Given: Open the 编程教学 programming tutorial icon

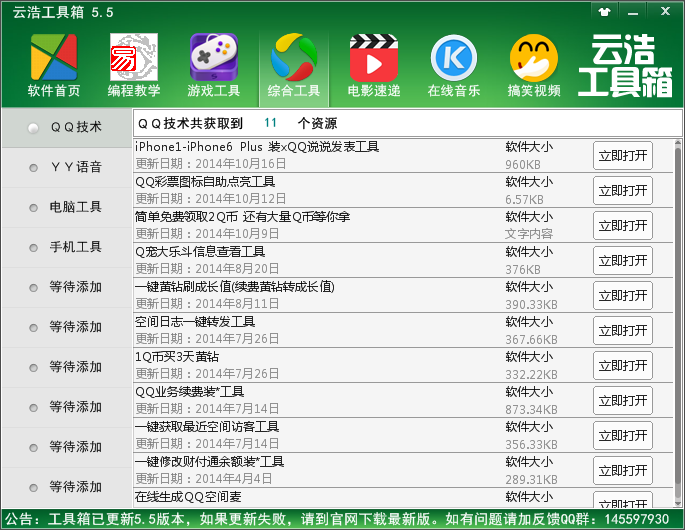Looking at the screenshot, I should click(134, 66).
